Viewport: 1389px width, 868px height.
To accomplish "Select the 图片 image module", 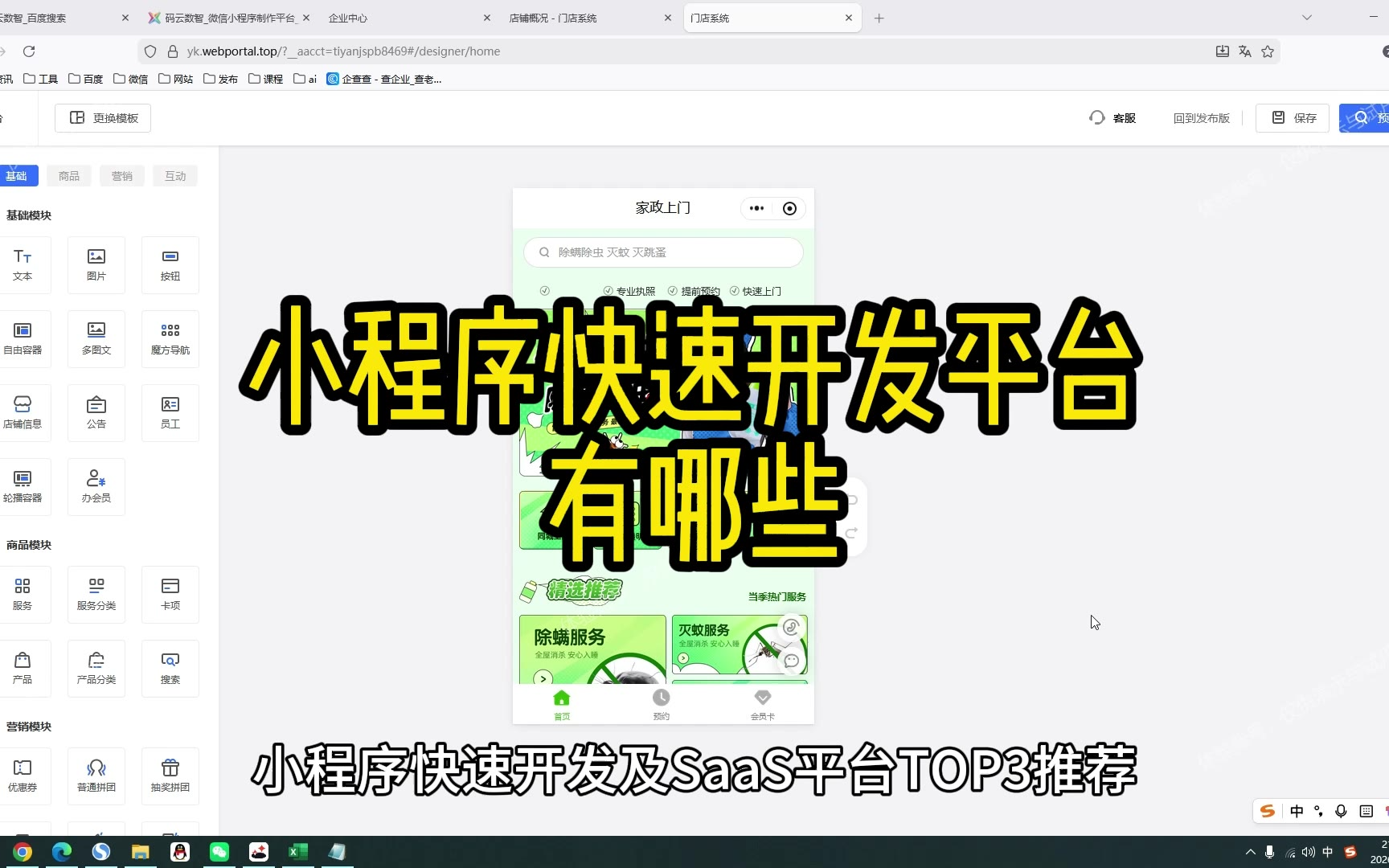I will [x=96, y=264].
